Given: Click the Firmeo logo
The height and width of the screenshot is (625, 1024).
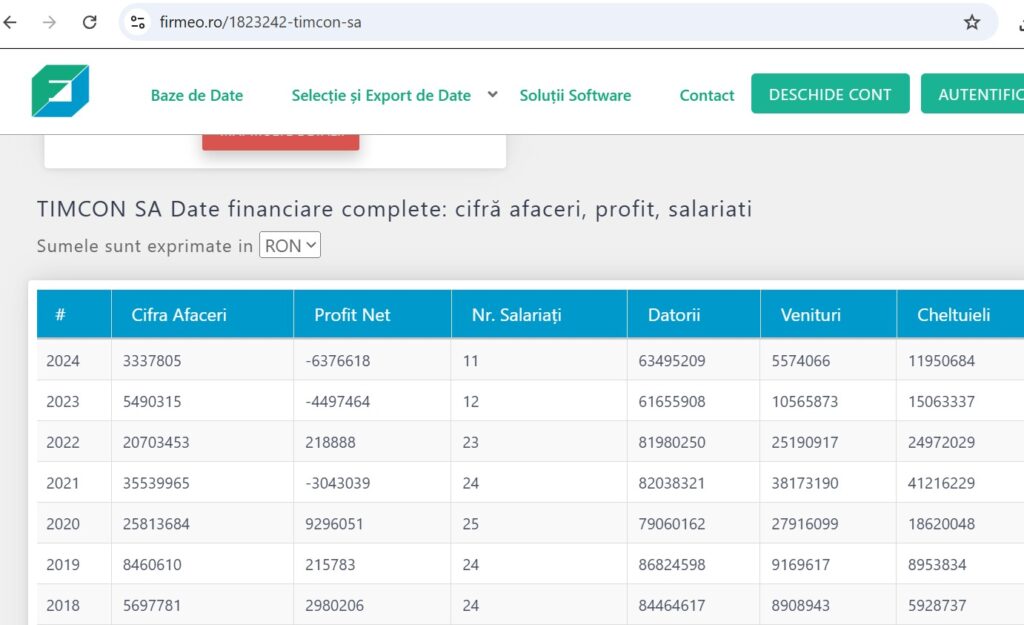Looking at the screenshot, I should (x=60, y=92).
